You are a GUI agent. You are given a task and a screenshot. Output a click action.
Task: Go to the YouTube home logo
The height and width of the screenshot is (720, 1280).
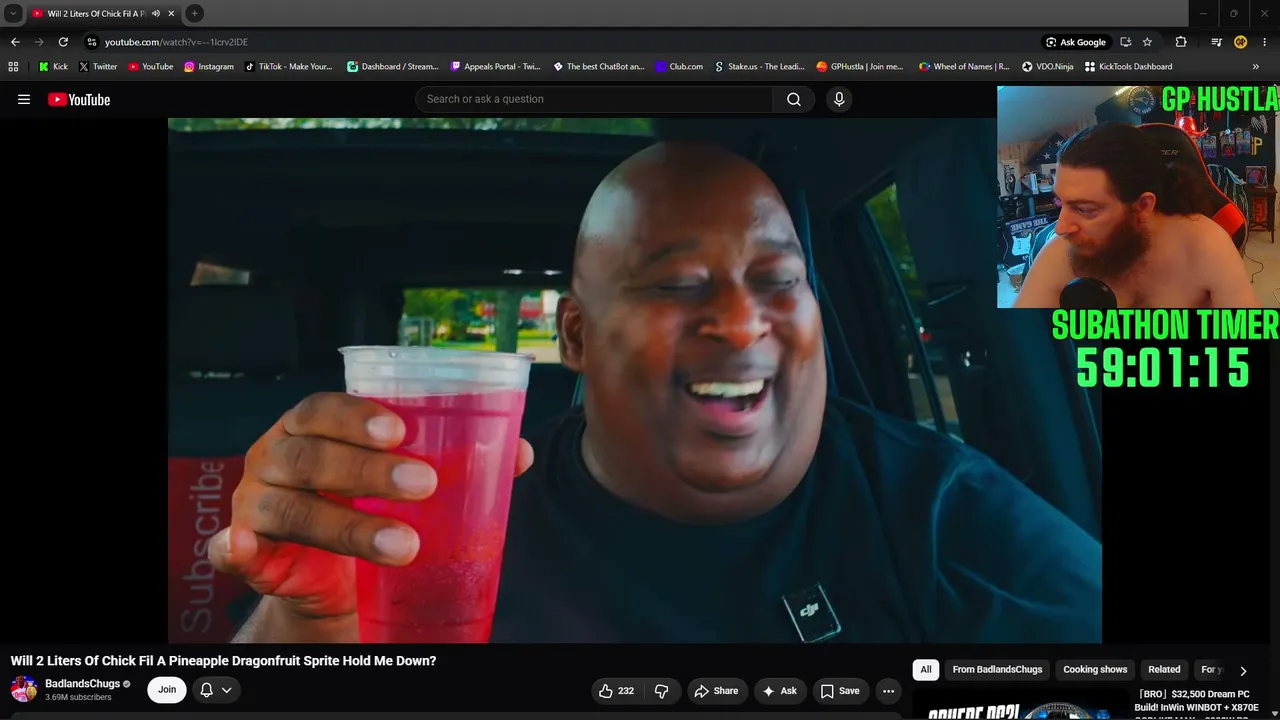tap(79, 99)
